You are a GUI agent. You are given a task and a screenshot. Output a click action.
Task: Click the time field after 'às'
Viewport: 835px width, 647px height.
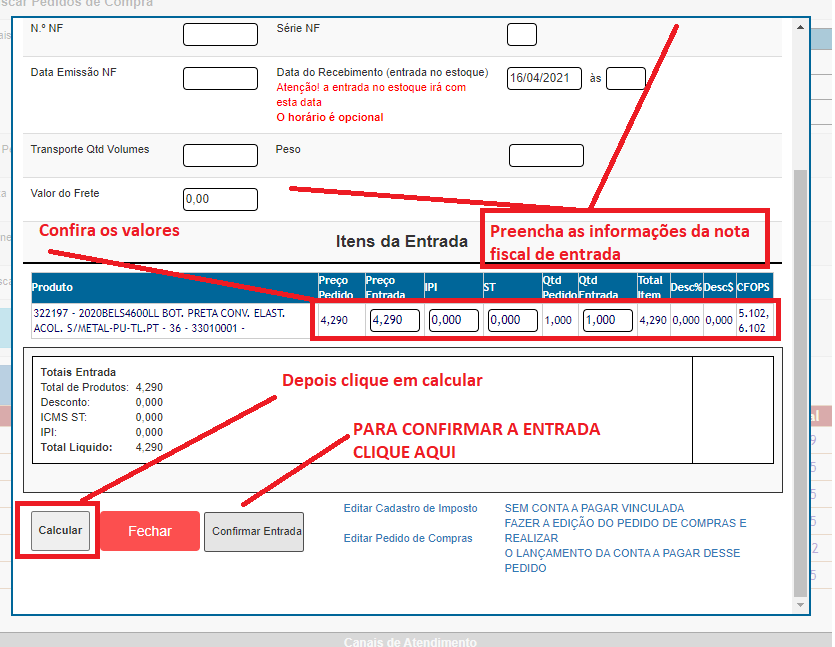click(x=626, y=78)
